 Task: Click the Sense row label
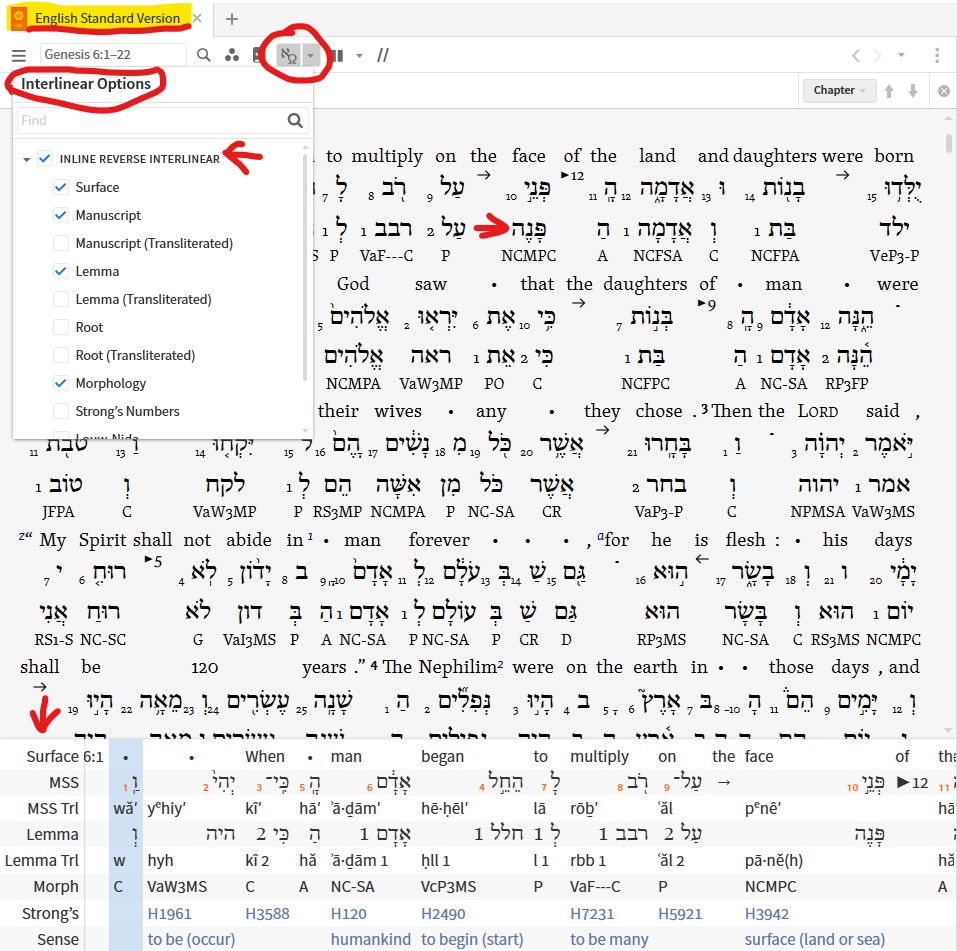[58, 939]
